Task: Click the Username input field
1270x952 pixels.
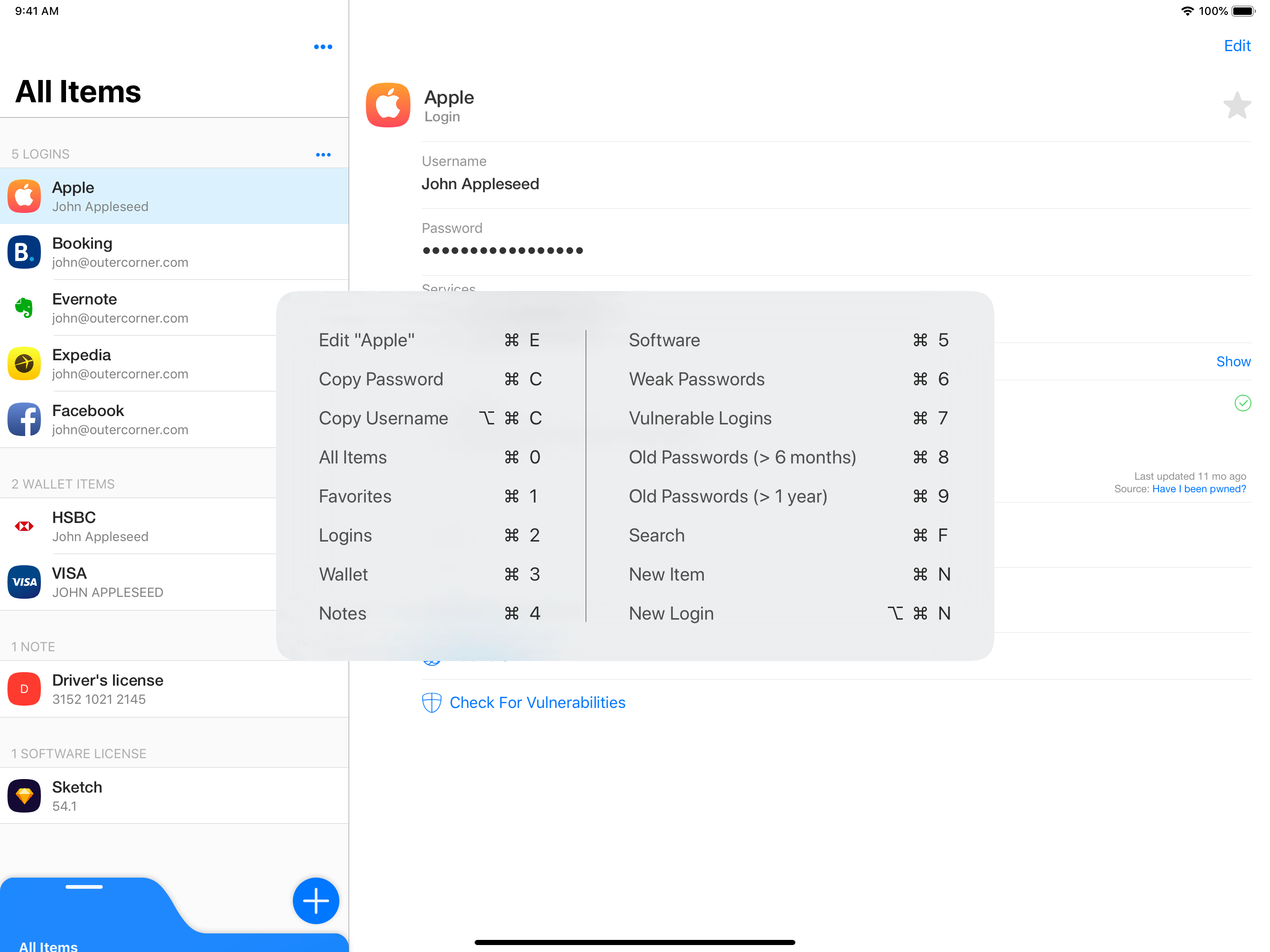Action: (x=480, y=183)
